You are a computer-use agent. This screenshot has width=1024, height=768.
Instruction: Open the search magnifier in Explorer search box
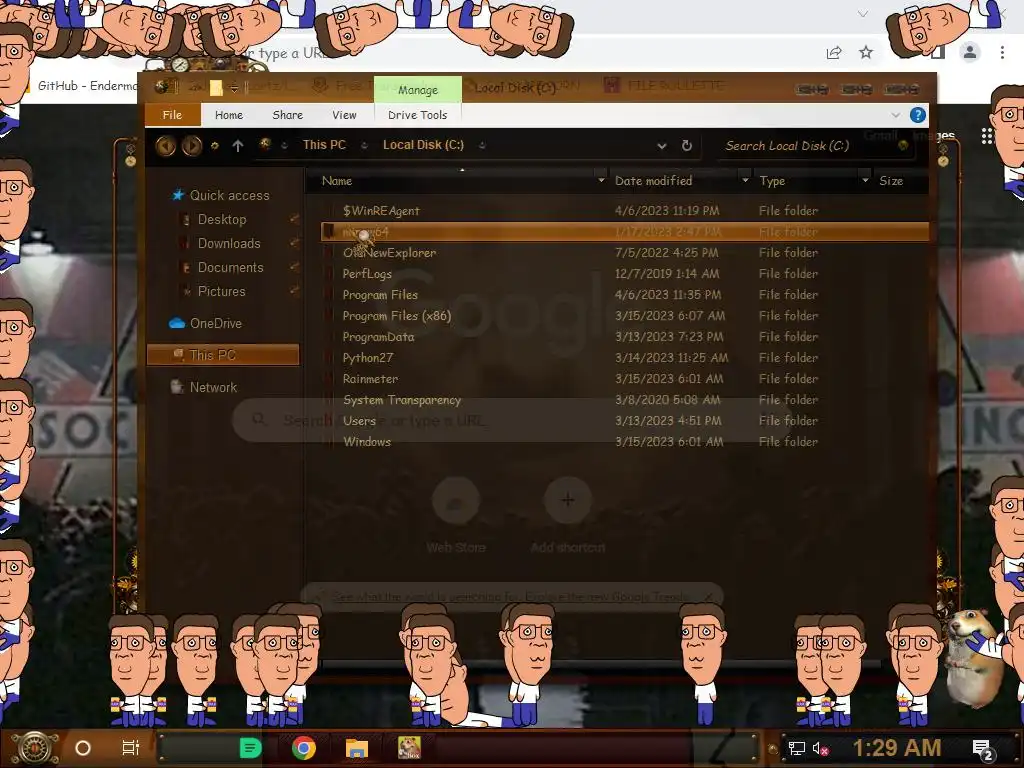pyautogui.click(x=903, y=146)
